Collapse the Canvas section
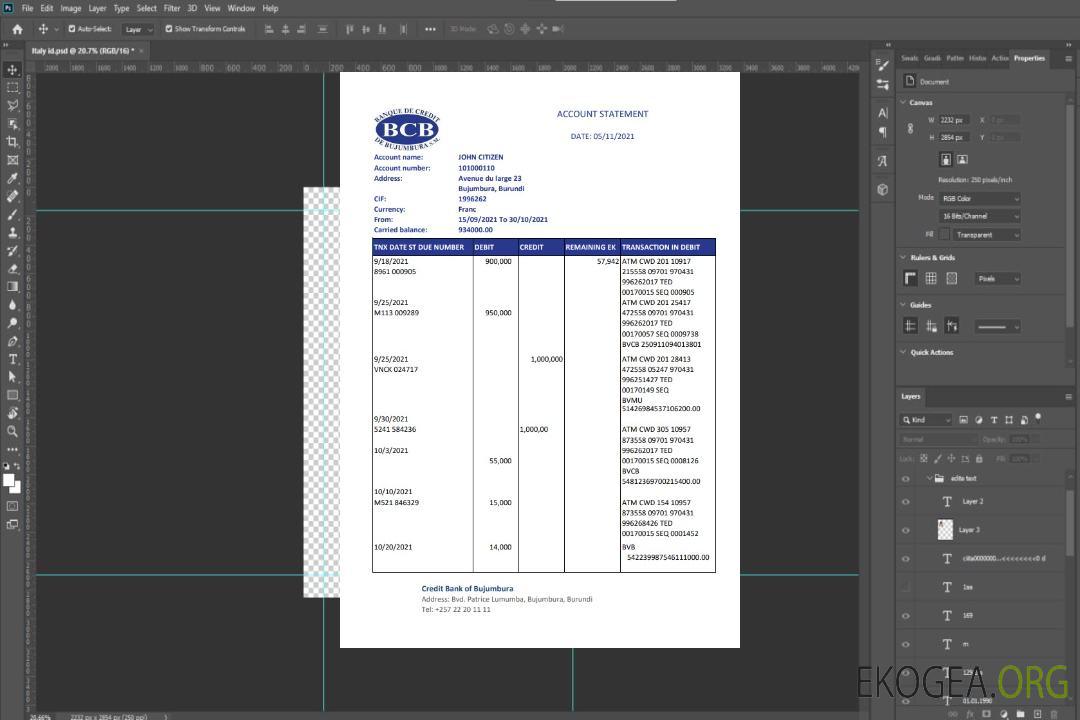The width and height of the screenshot is (1080, 720). pyautogui.click(x=903, y=102)
